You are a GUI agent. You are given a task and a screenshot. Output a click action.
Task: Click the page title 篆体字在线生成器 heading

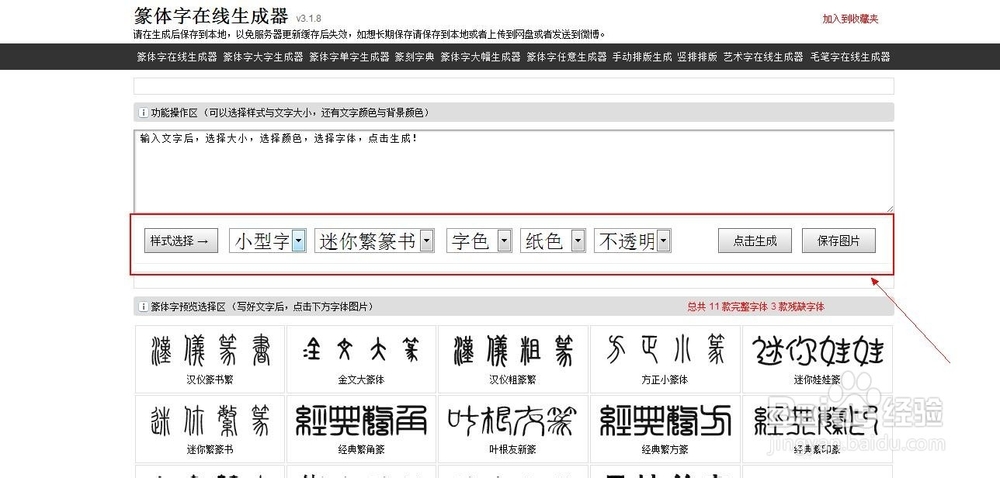(x=211, y=16)
